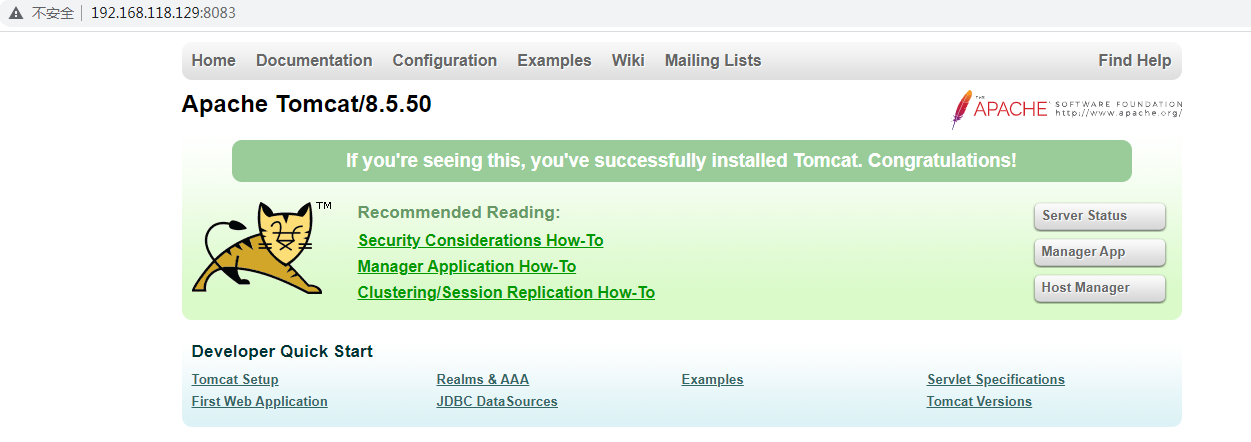
Task: Go to the Configuration page
Action: tap(445, 61)
